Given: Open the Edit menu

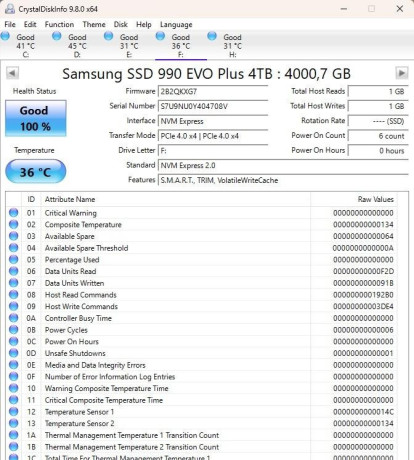Looking at the screenshot, I should (30, 24).
